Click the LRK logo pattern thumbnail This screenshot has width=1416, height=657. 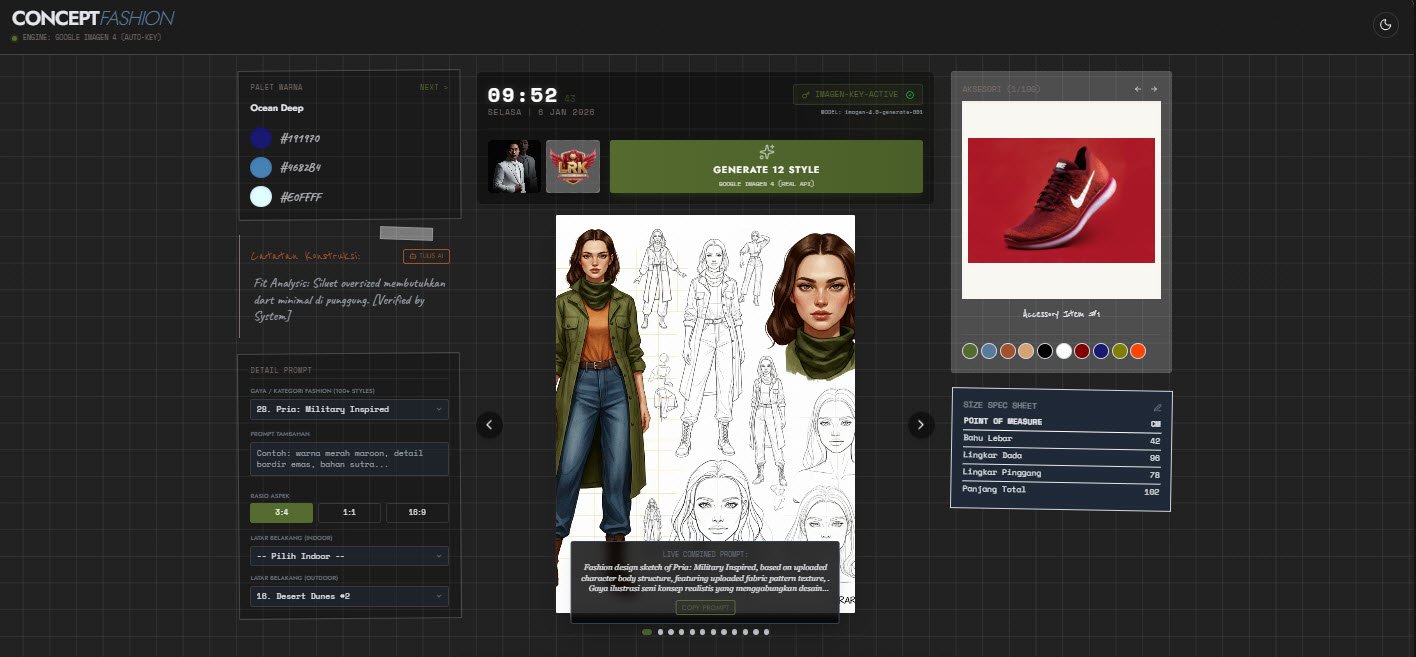(573, 166)
